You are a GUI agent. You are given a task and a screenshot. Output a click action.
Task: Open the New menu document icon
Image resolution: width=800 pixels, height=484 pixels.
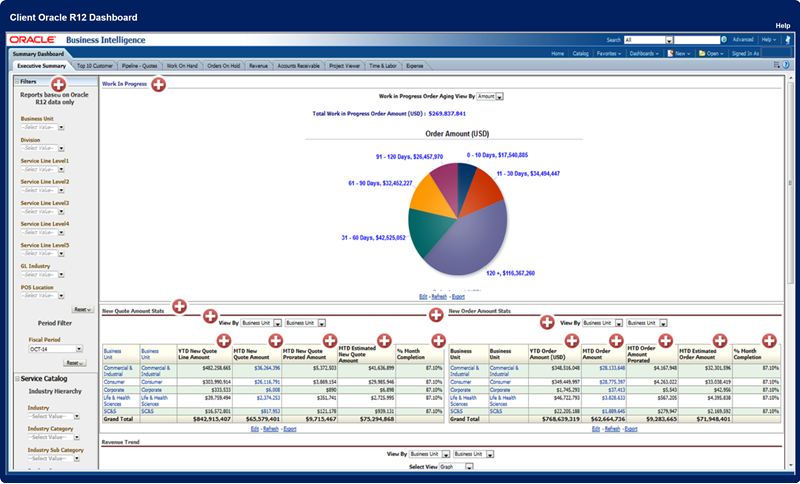coord(671,53)
